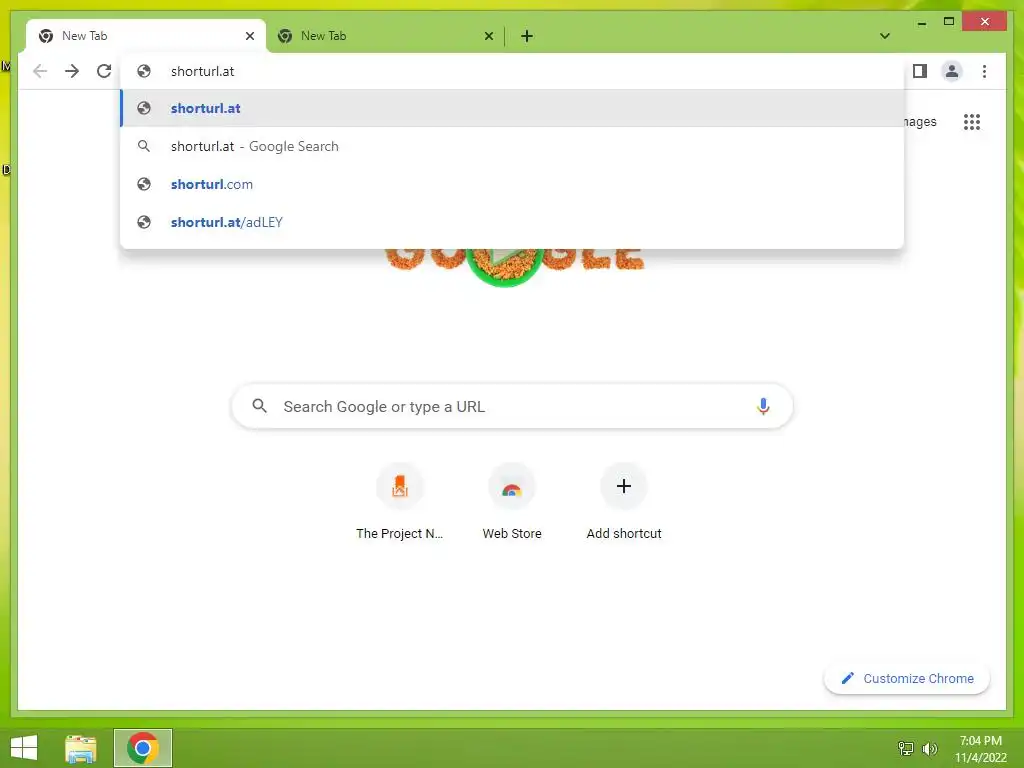Viewport: 1024px width, 768px height.
Task: Open the Google apps grid
Action: point(972,122)
